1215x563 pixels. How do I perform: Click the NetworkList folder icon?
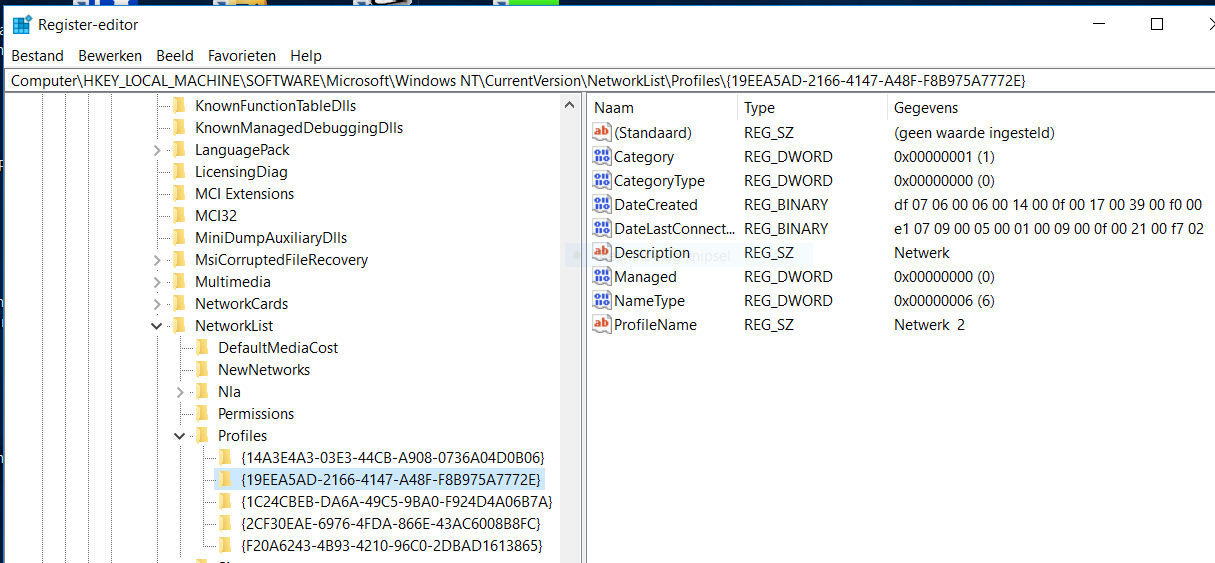(x=180, y=326)
